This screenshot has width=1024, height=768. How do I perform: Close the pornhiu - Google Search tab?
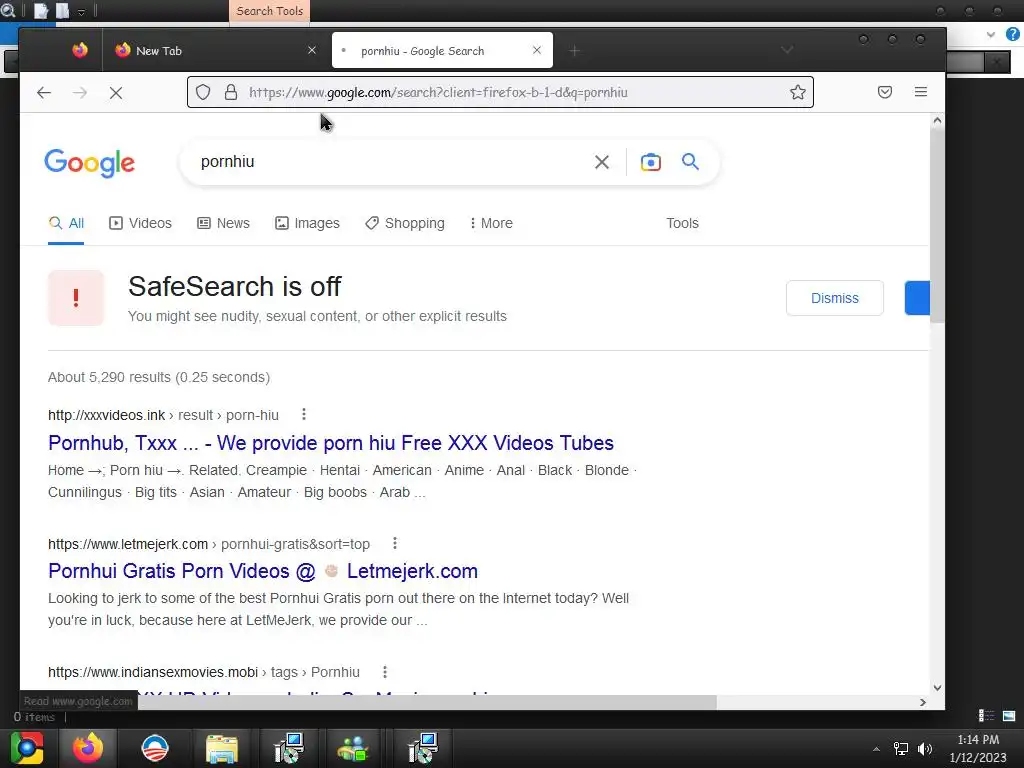(x=537, y=50)
